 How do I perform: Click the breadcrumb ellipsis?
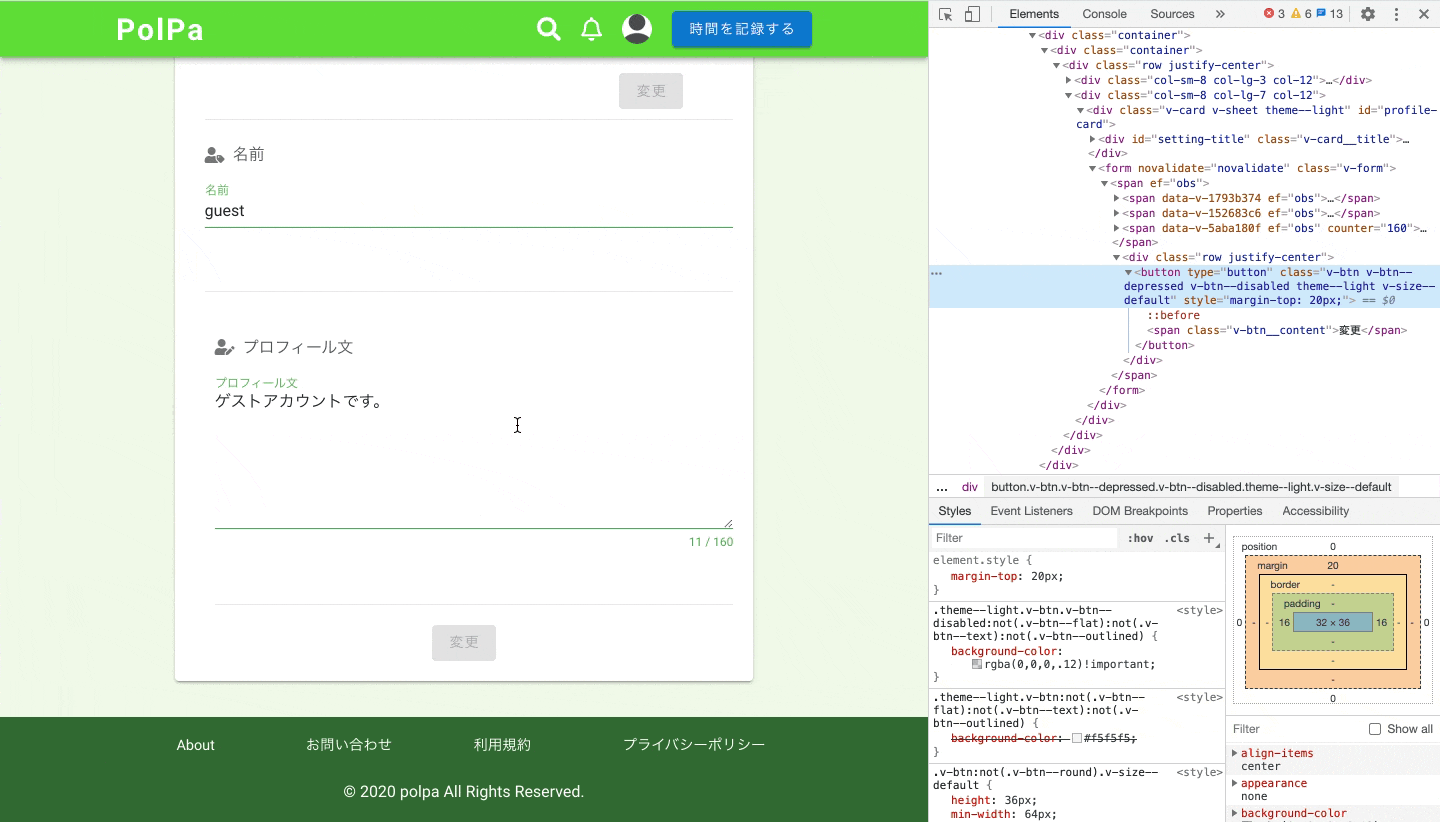[941, 487]
